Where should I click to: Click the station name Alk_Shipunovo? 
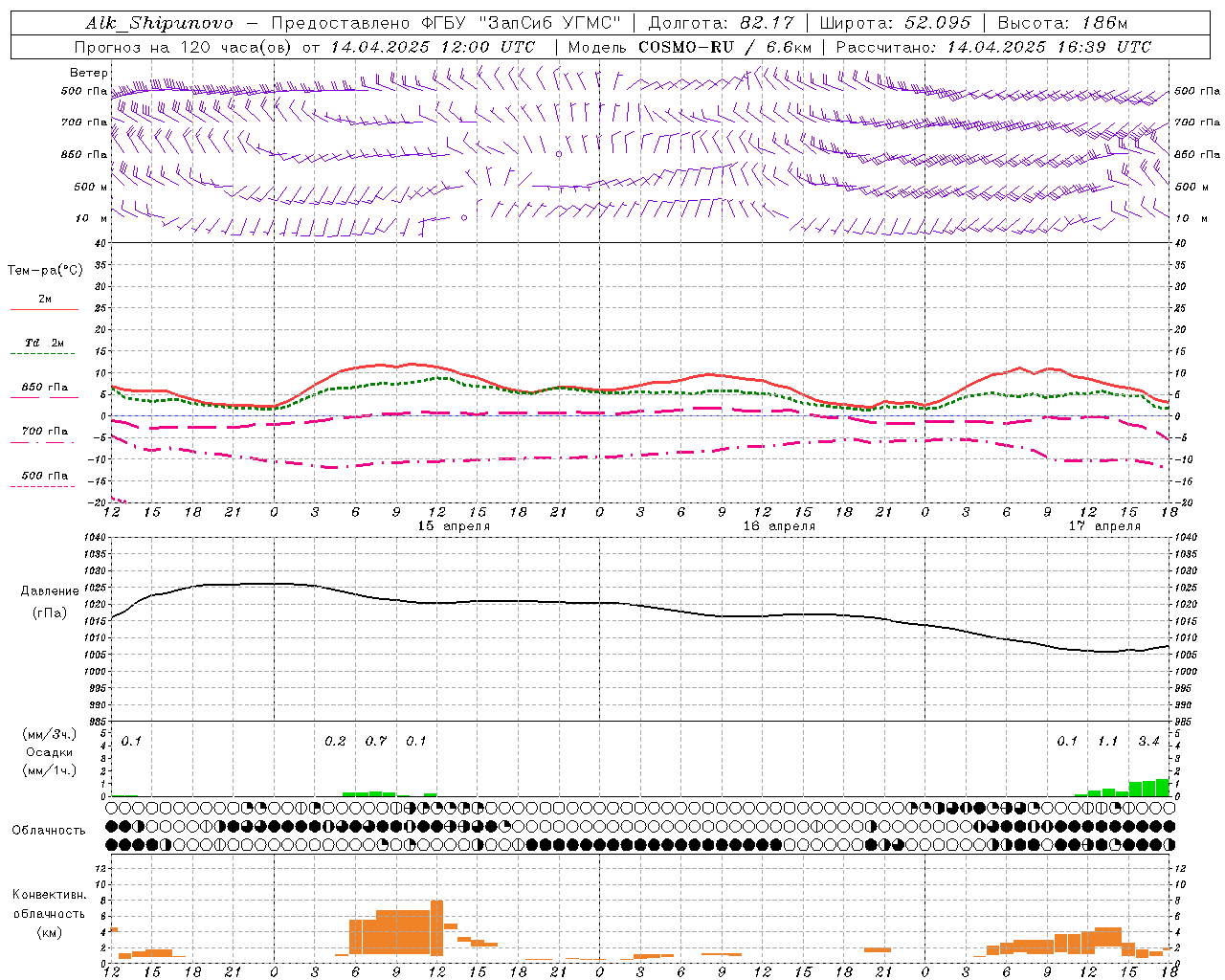click(159, 23)
